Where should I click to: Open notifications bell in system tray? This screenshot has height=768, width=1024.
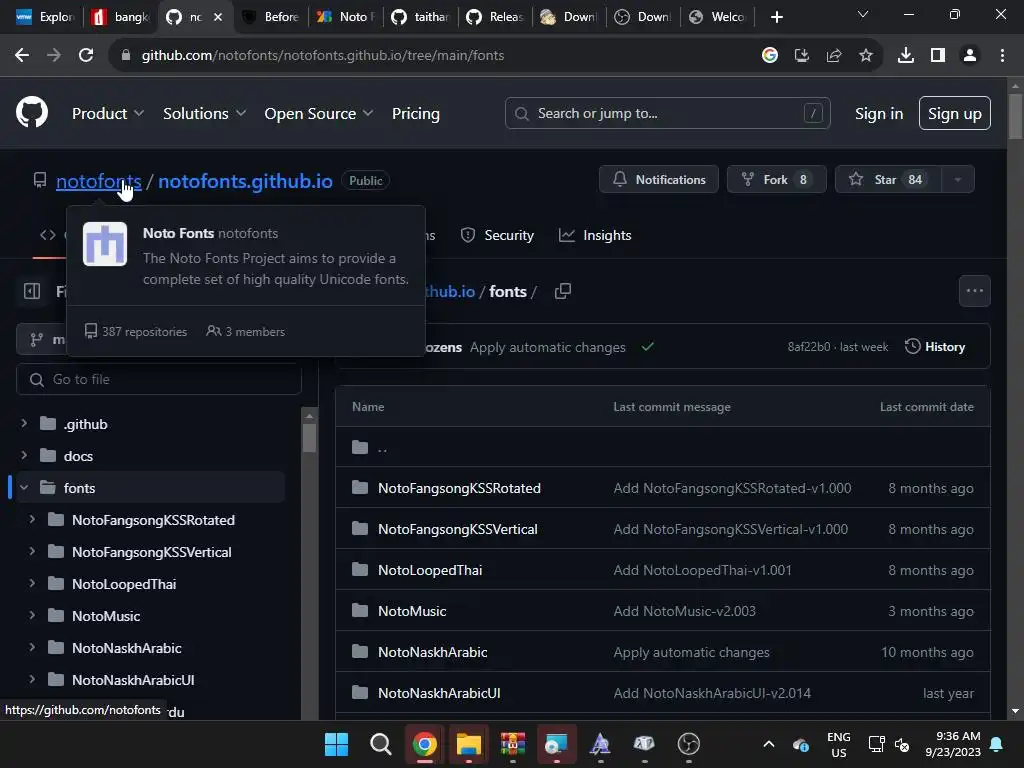(997, 744)
